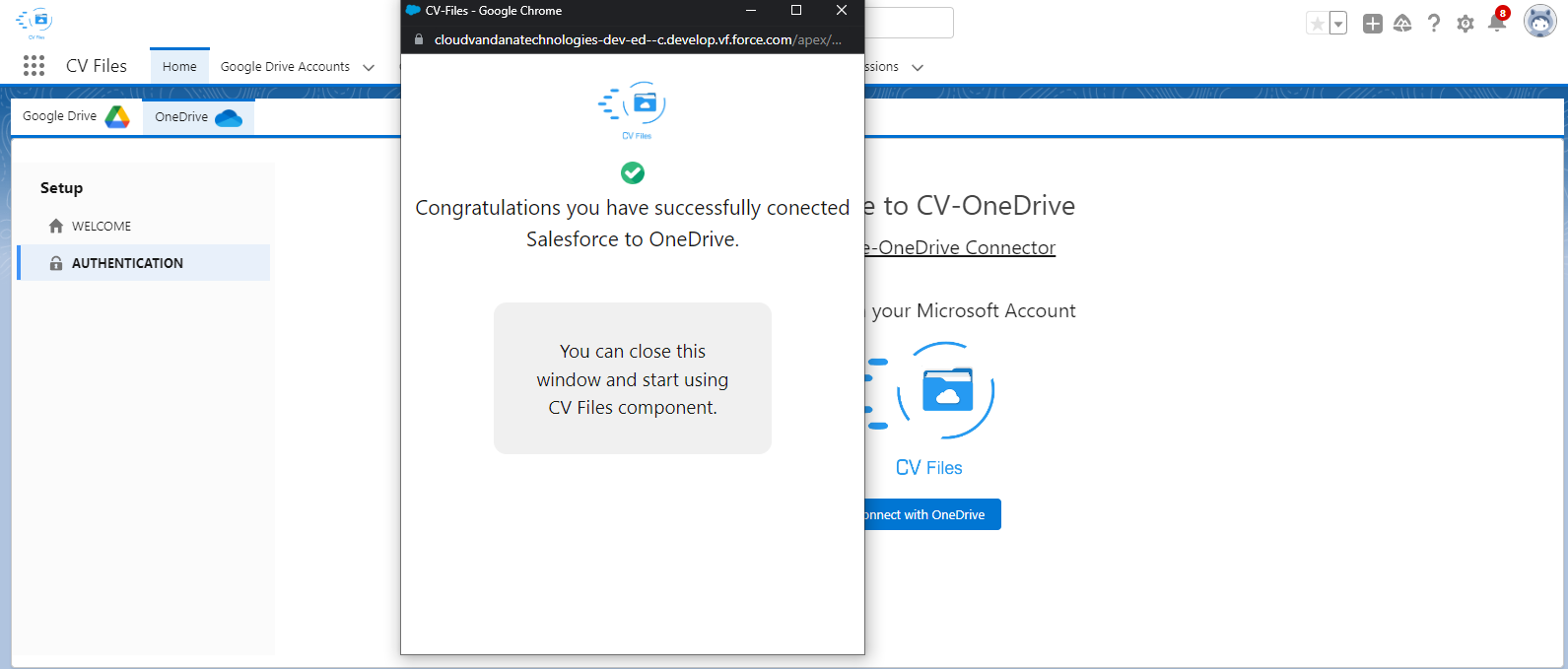Screen dimensions: 1568x669
Task: Open the Help question mark icon
Action: tap(1434, 24)
